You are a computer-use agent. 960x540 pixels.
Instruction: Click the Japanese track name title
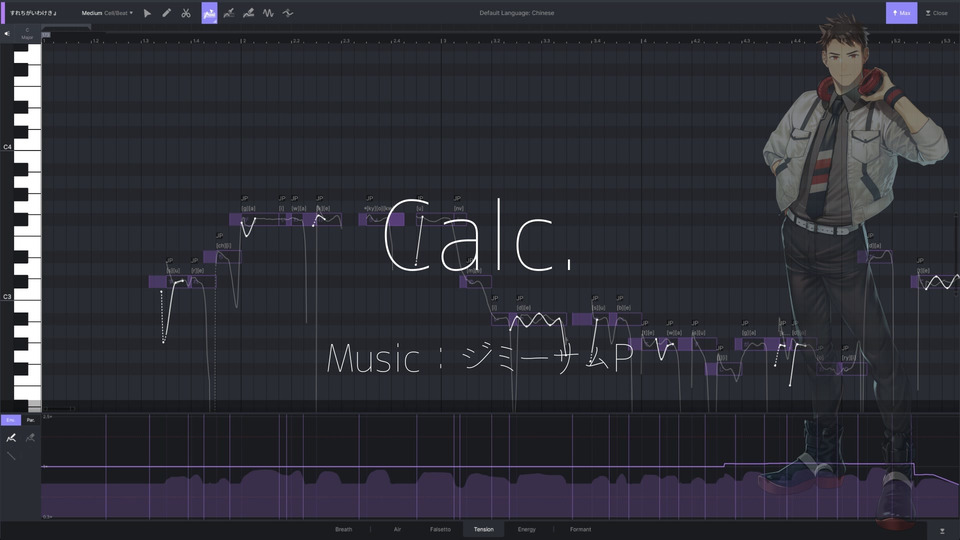pos(33,13)
